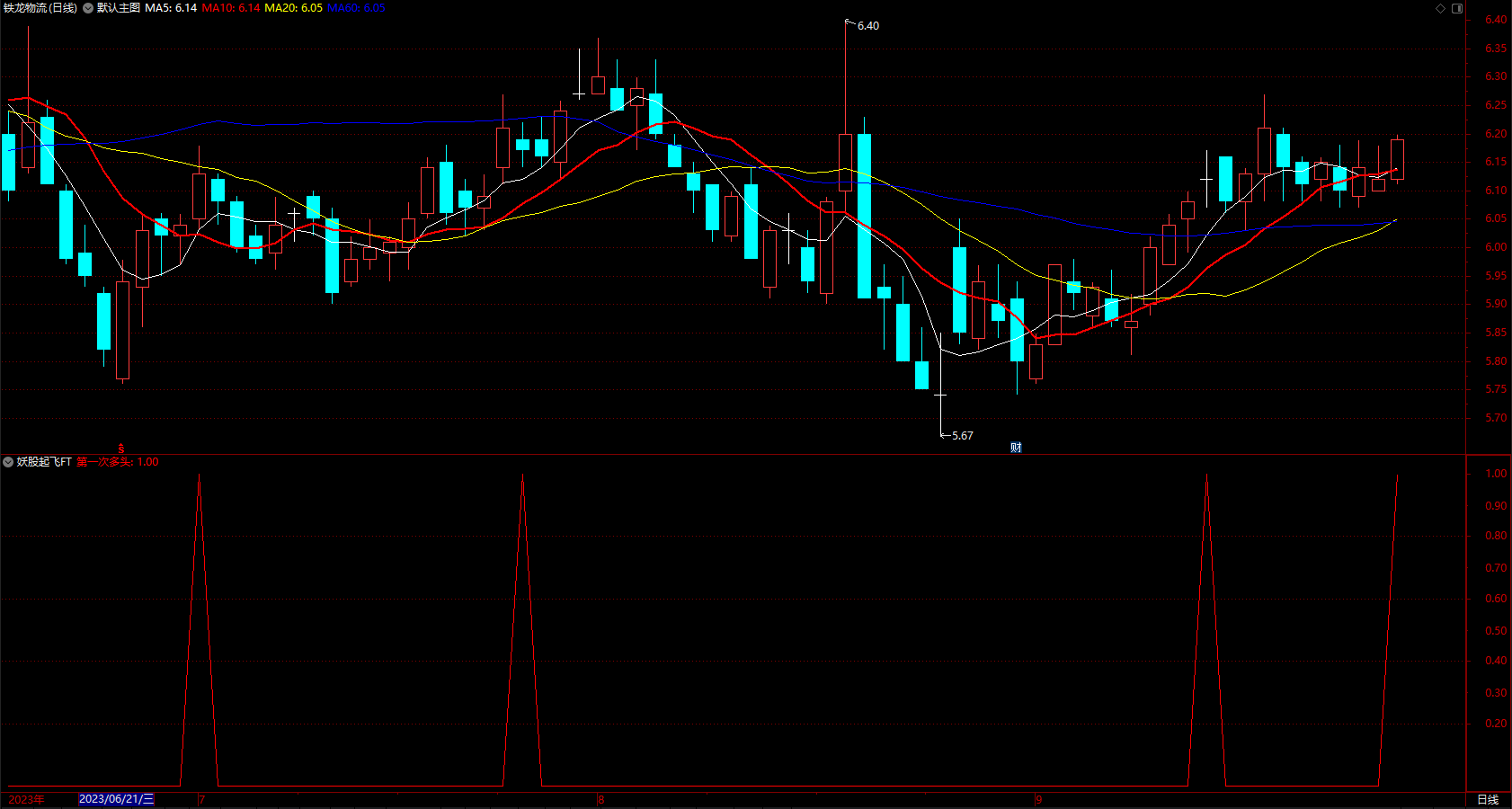The width and height of the screenshot is (1512, 809).
Task: Click the diamond icon at top right
Action: tap(1440, 8)
